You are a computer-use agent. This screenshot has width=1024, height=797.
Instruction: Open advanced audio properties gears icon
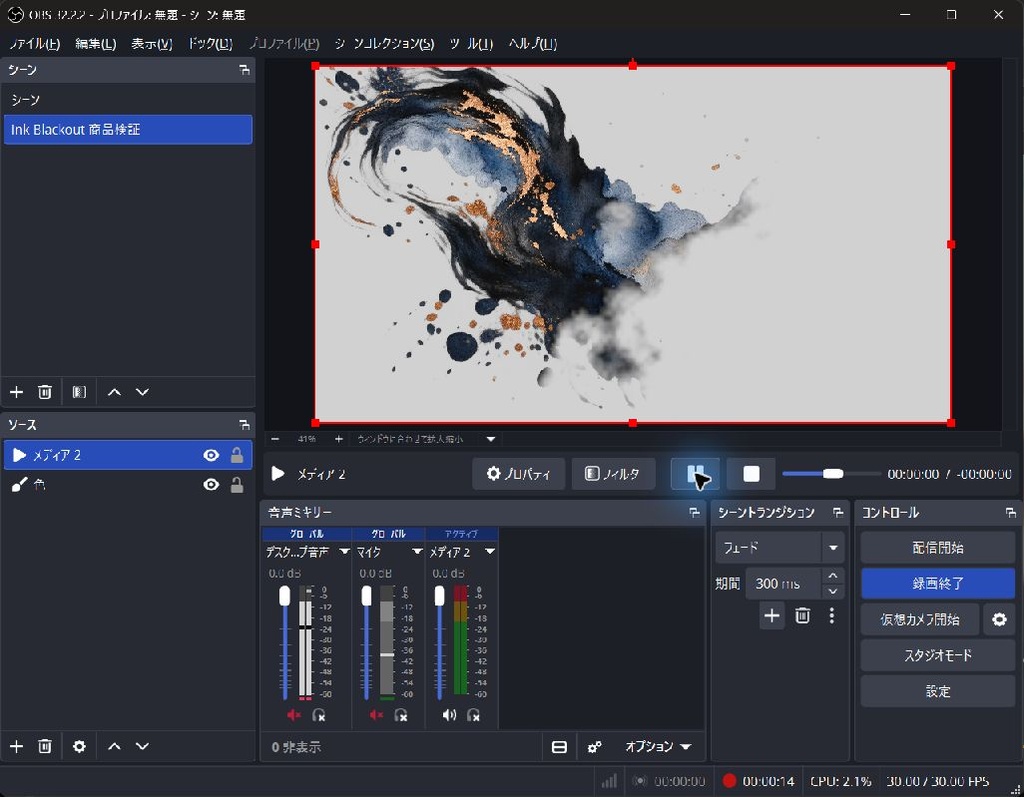594,747
